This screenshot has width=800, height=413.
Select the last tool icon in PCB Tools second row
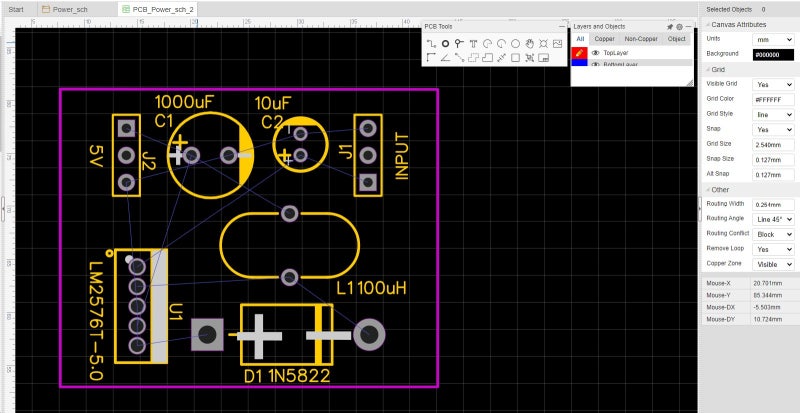(x=543, y=58)
